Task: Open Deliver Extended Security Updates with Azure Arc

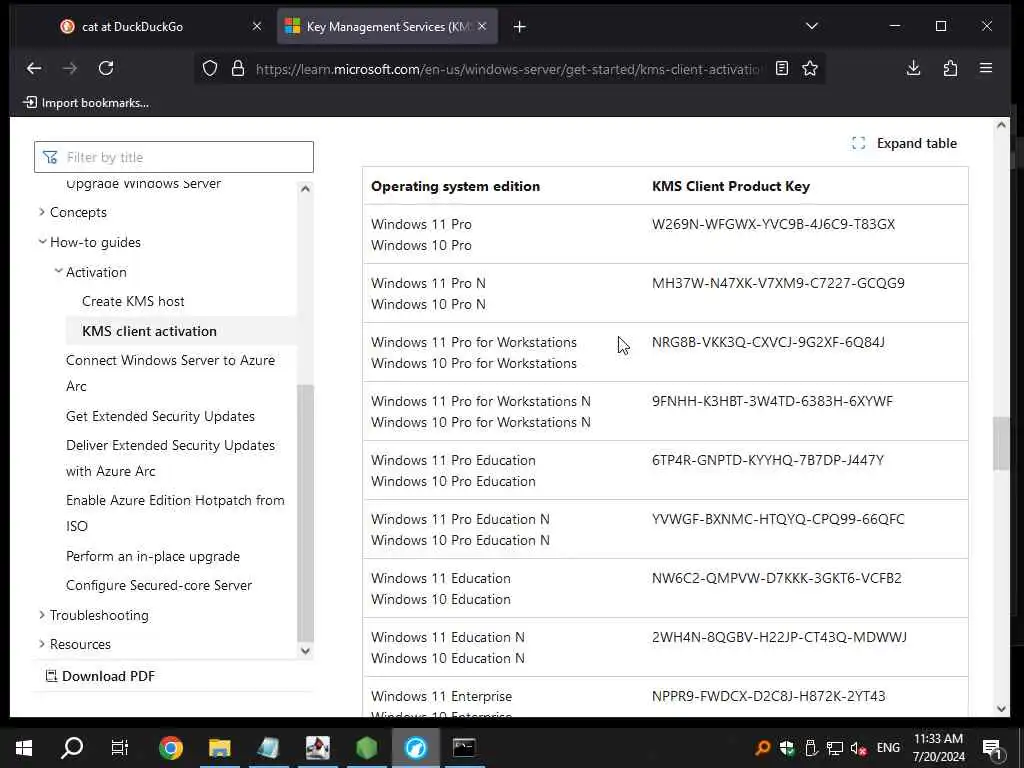Action: (x=170, y=458)
